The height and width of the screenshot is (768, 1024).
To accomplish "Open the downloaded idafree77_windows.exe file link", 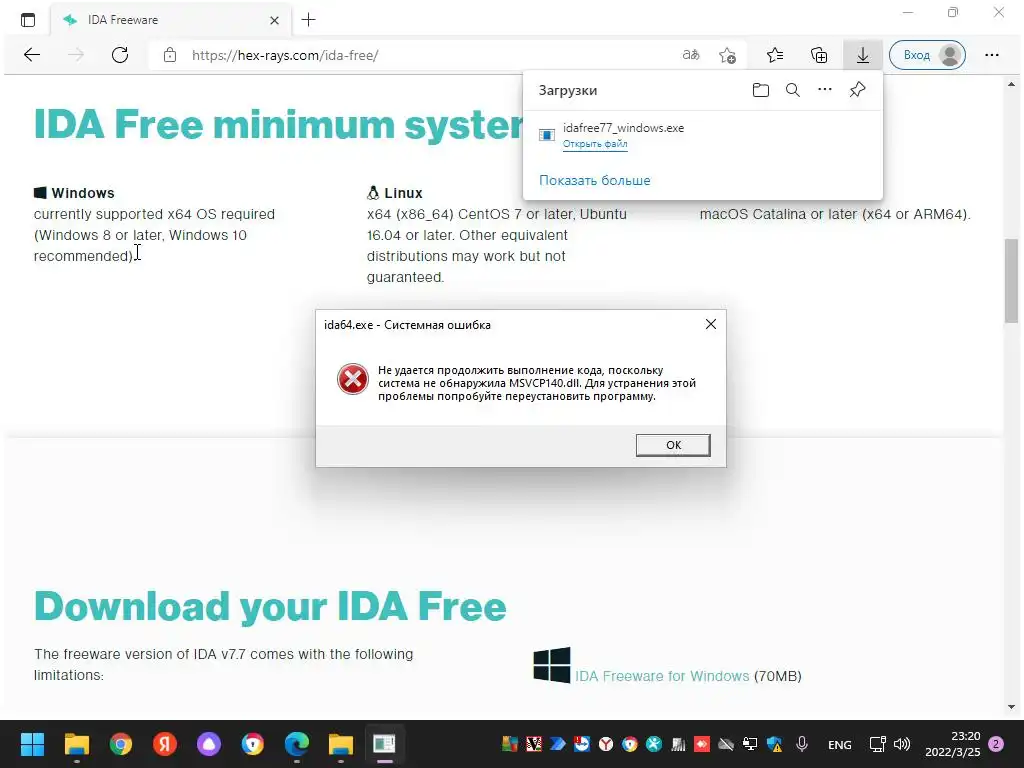I will point(595,144).
